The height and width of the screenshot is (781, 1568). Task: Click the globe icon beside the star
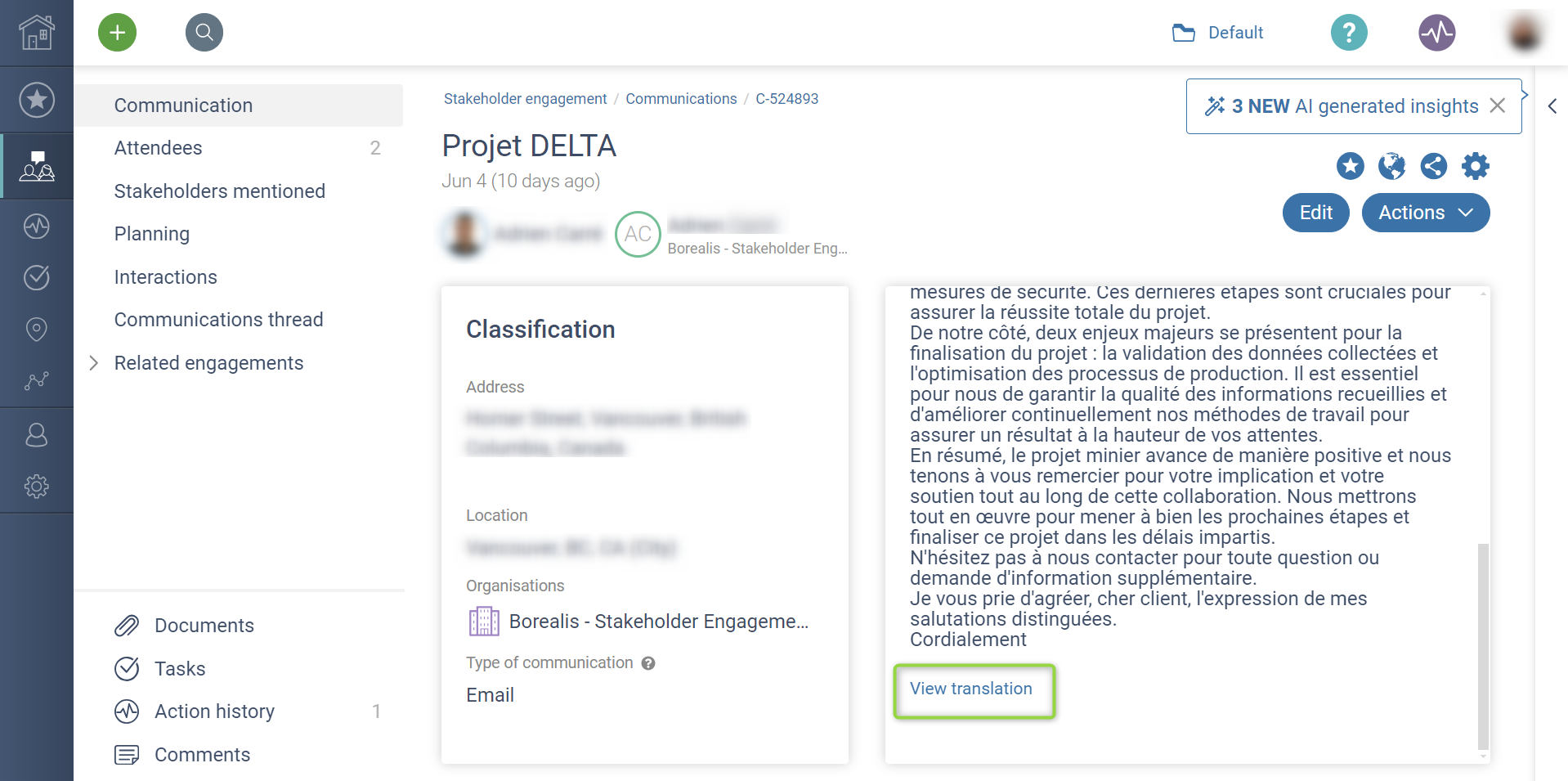(x=1391, y=166)
